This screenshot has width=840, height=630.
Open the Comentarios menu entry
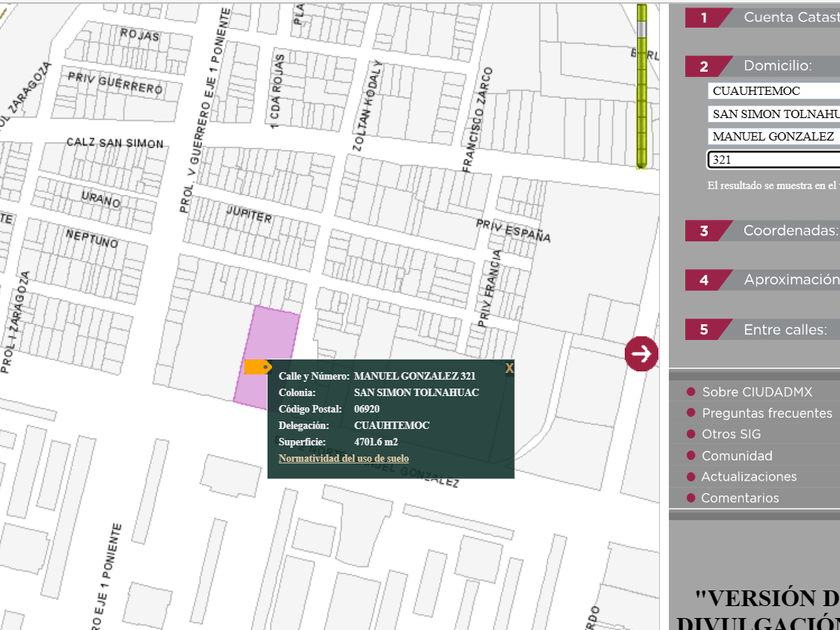[739, 498]
